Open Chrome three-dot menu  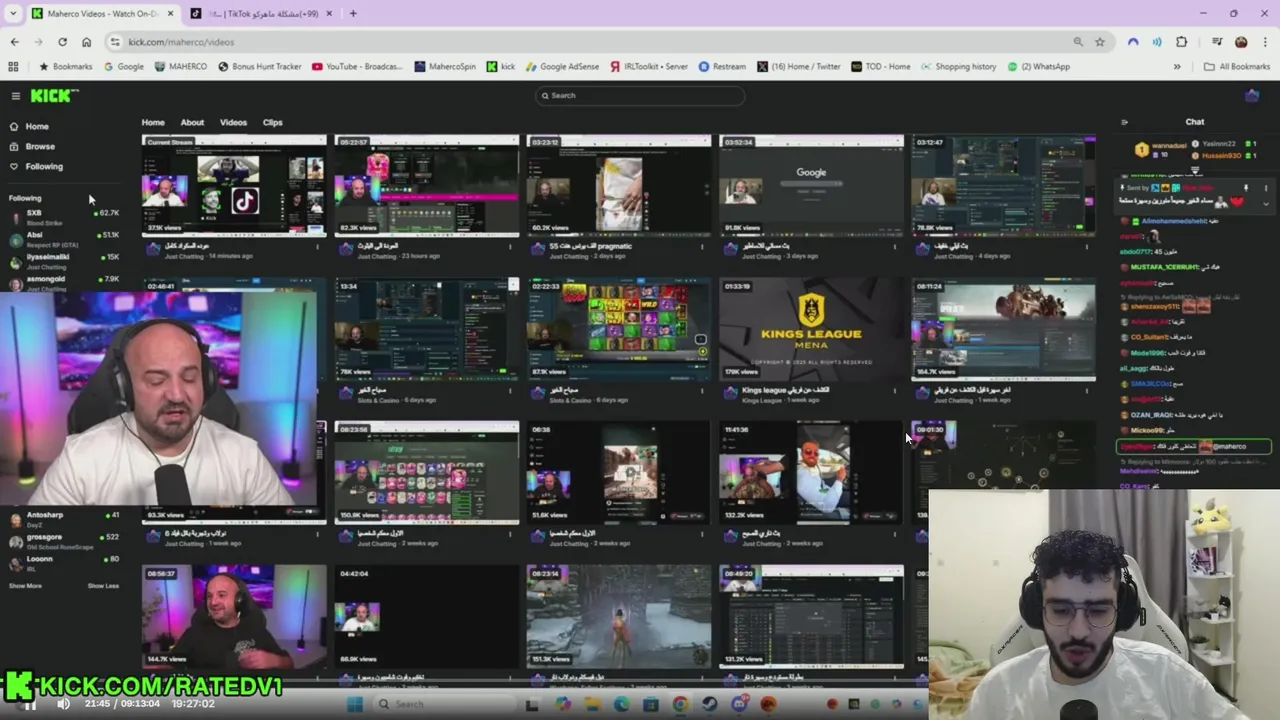(1265, 42)
